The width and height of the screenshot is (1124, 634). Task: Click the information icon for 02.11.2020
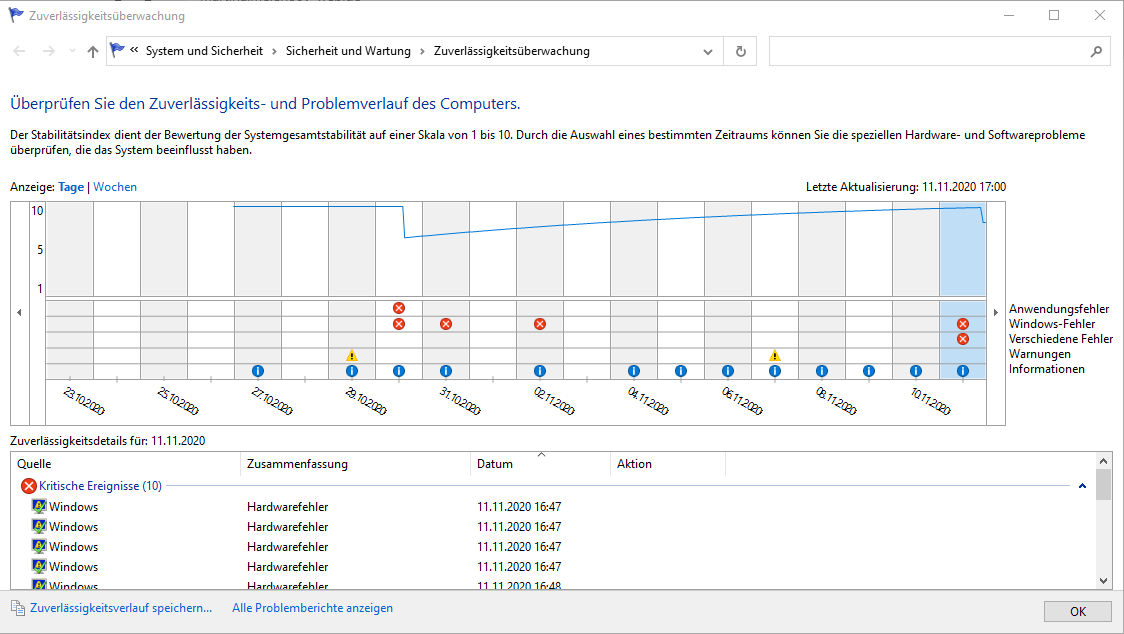(x=540, y=371)
